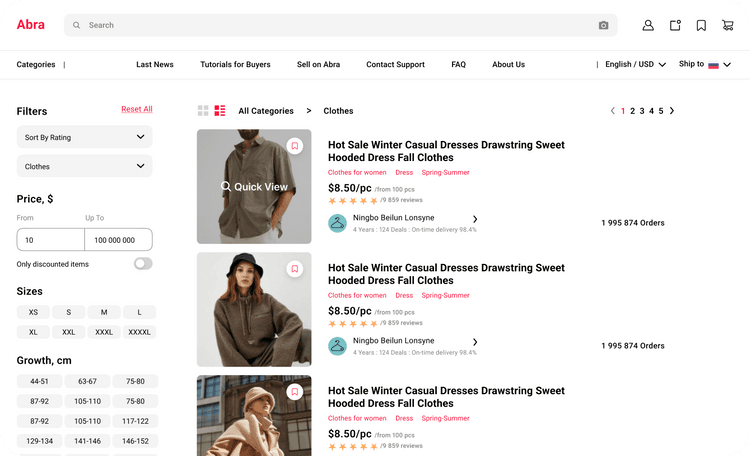Open FAQ page

click(458, 64)
